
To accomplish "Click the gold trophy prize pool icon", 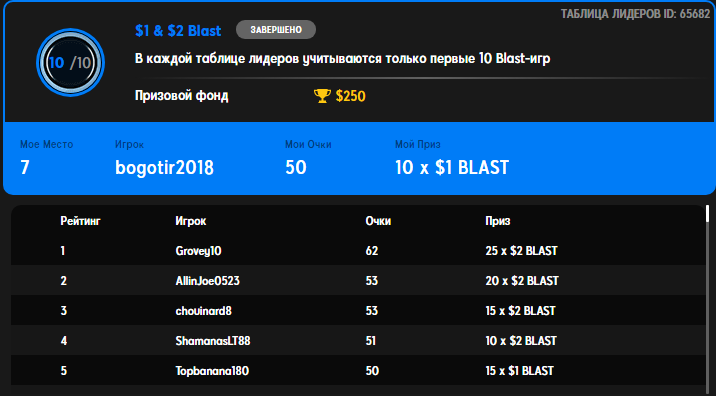I will pos(322,96).
